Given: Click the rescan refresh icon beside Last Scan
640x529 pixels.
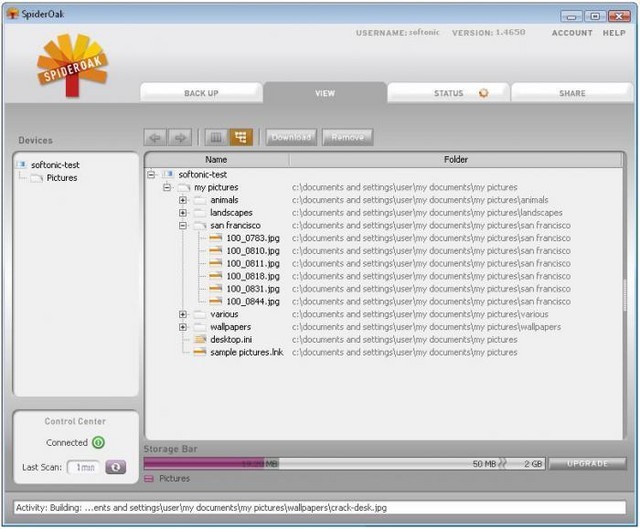Looking at the screenshot, I should pos(116,467).
